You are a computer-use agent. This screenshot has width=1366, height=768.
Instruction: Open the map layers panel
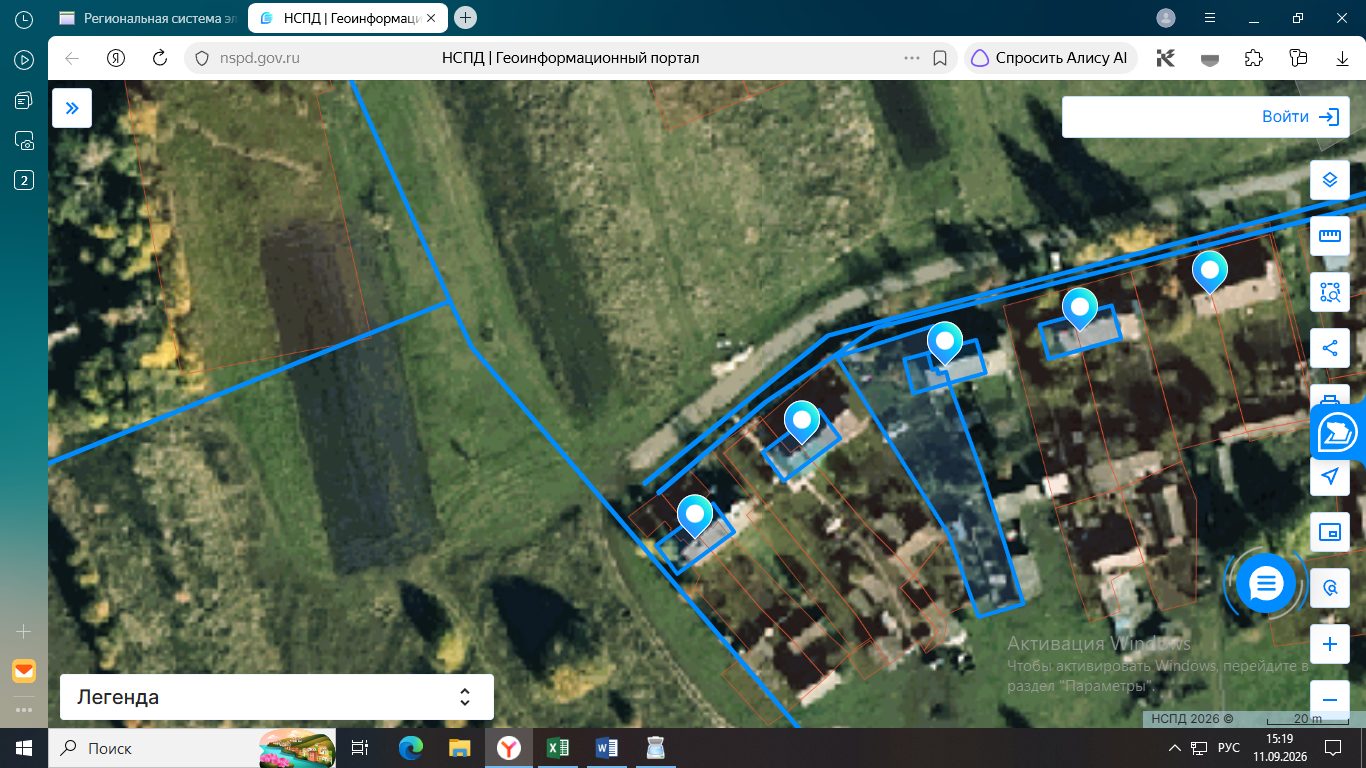coord(1329,180)
